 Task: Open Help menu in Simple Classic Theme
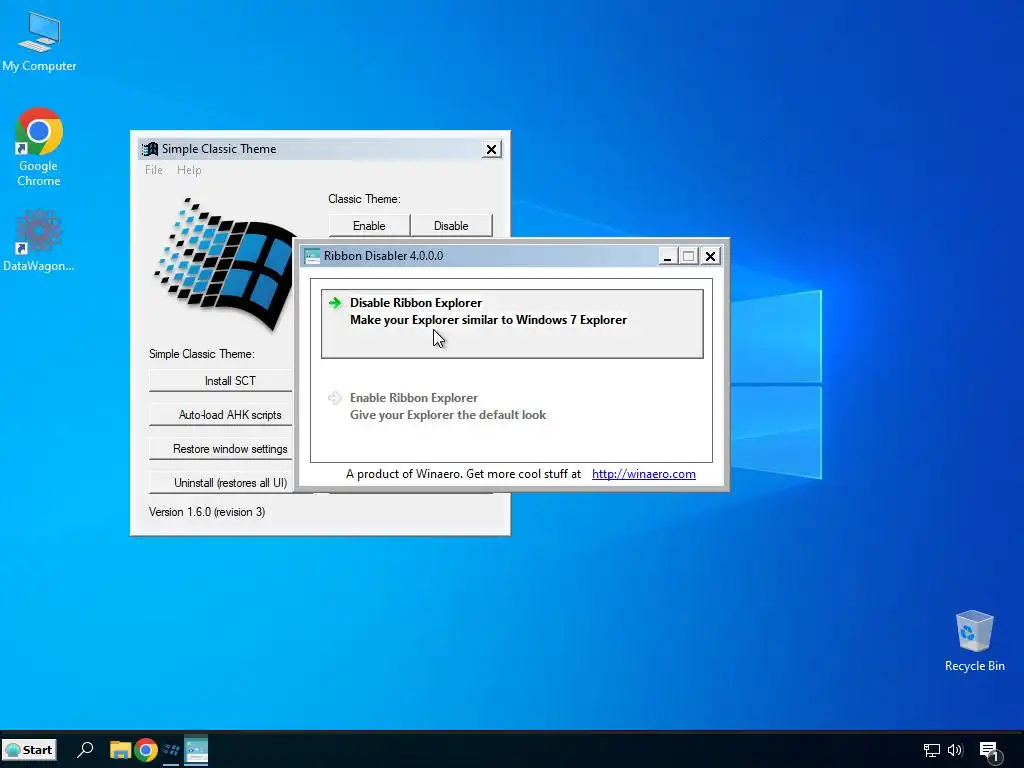(x=189, y=170)
